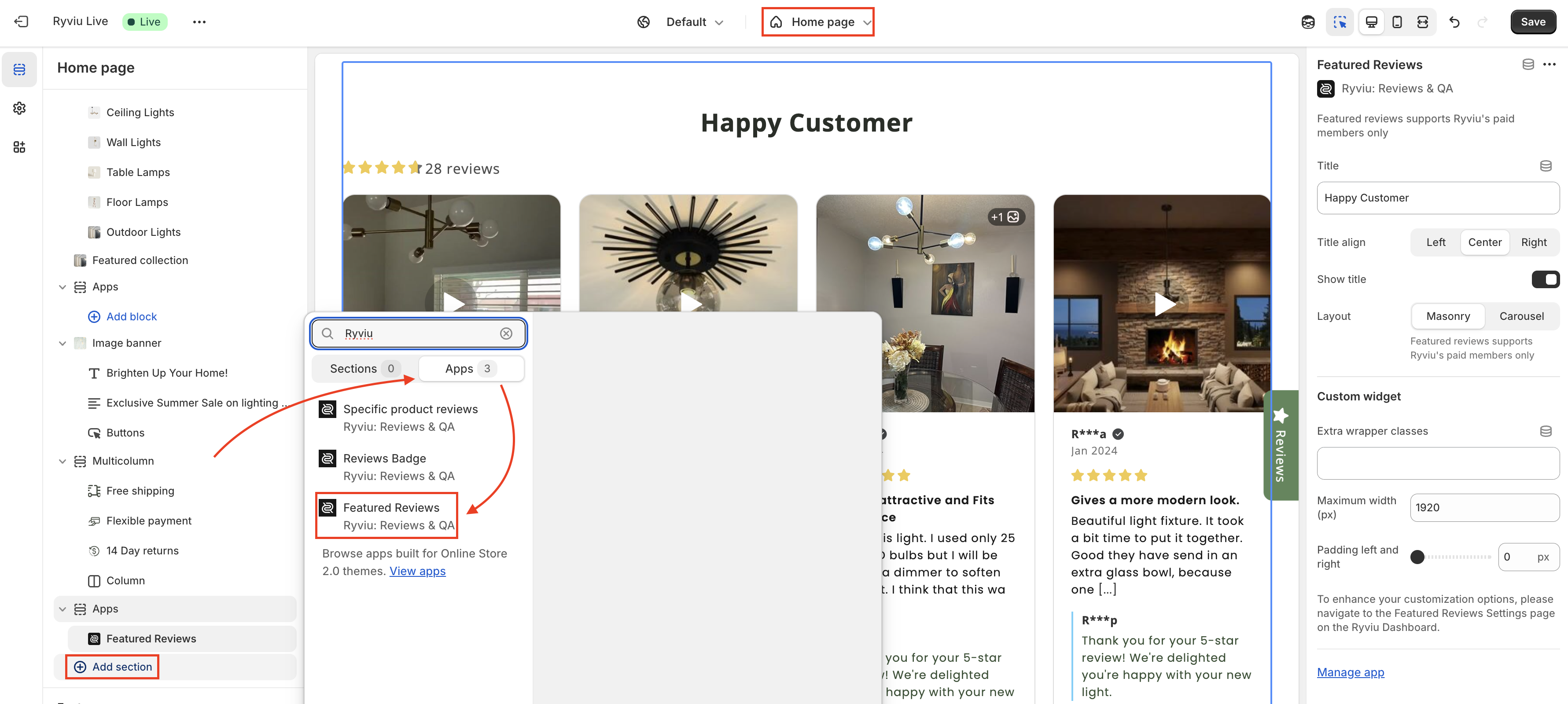Click the Extra wrapper classes field
The image size is (1568, 704).
(1438, 464)
